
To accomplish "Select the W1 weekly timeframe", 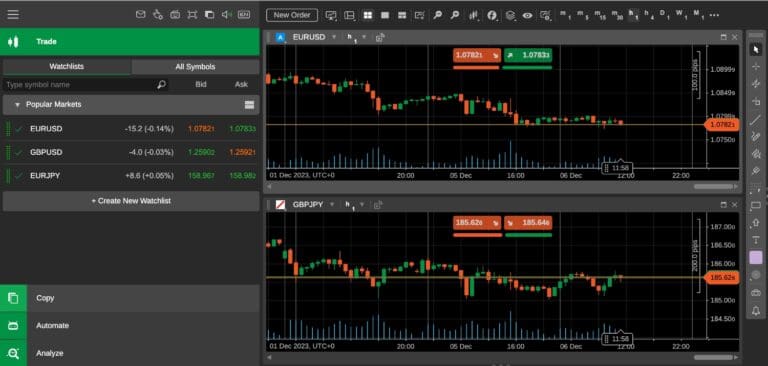I will [681, 15].
